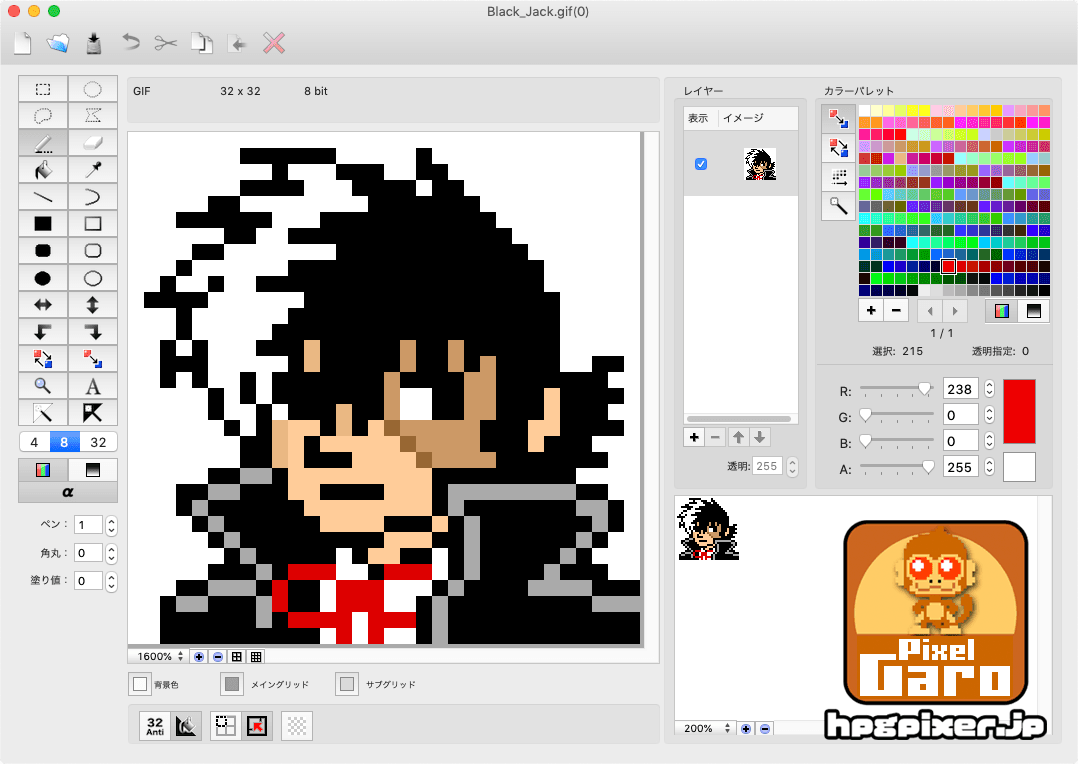This screenshot has width=1078, height=764.
Task: Choose the text tool labeled A
Action: tap(93, 386)
